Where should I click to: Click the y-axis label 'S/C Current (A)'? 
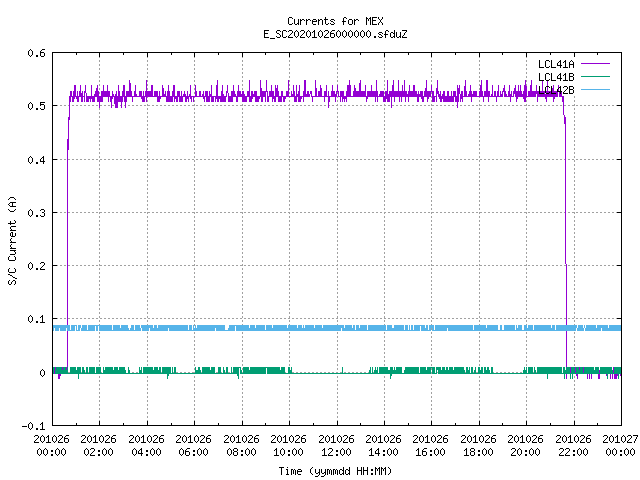tap(13, 240)
